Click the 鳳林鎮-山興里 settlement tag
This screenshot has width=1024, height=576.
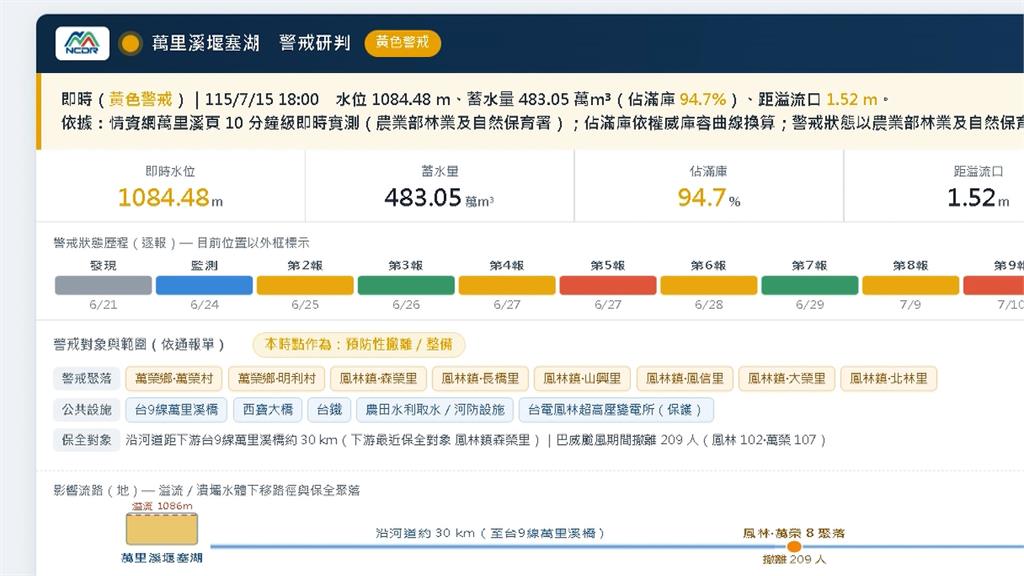click(582, 378)
